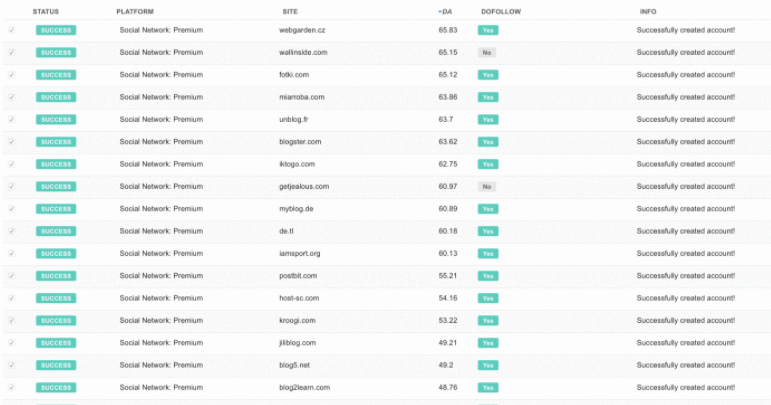The image size is (771, 405).
Task: Click the info message for the postbit.com row
Action: [x=686, y=276]
